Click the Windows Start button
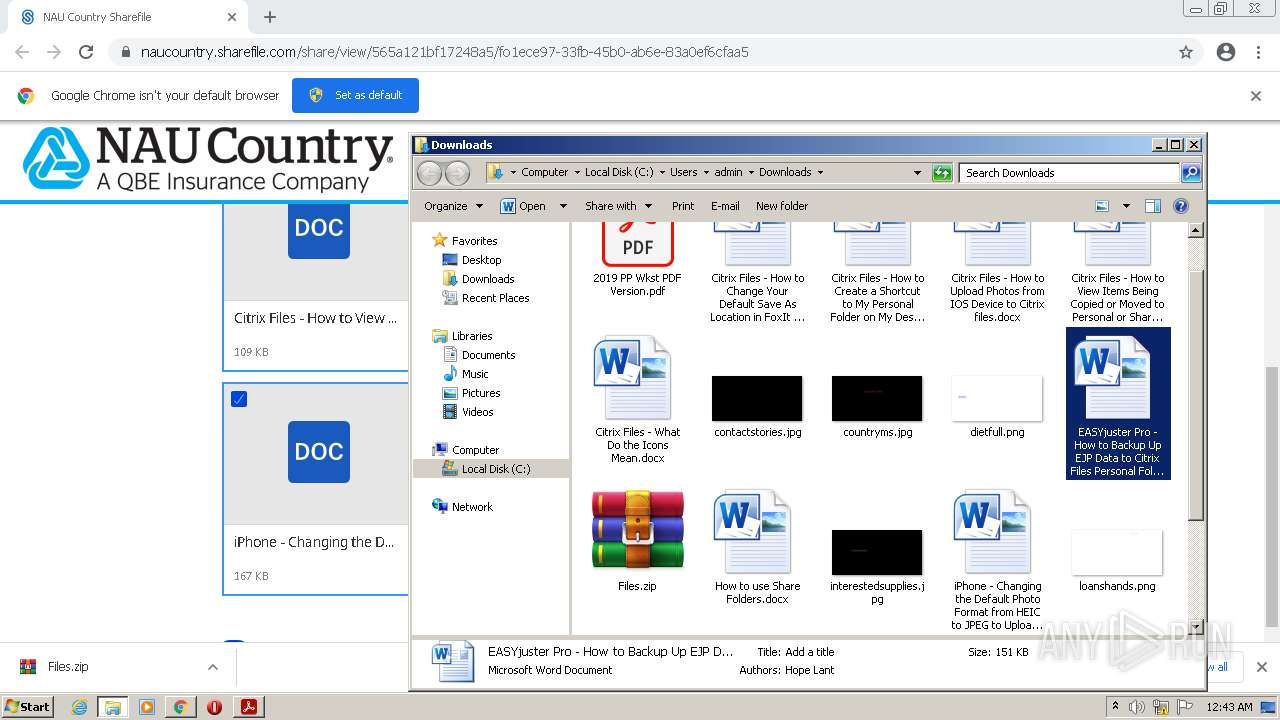 [28, 706]
